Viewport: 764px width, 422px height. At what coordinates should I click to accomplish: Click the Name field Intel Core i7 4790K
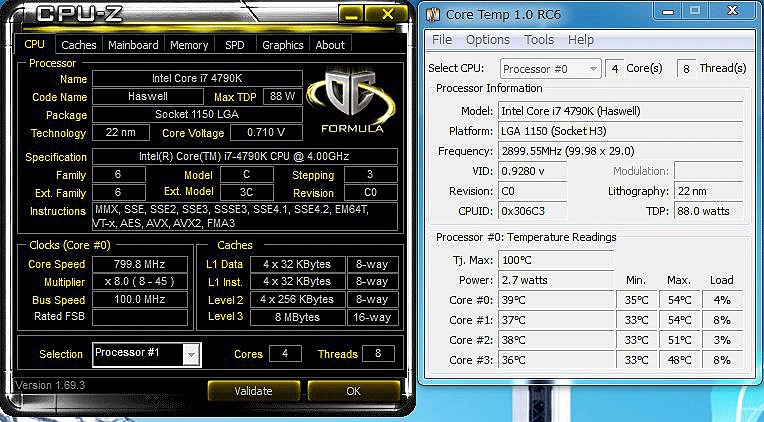click(x=197, y=78)
